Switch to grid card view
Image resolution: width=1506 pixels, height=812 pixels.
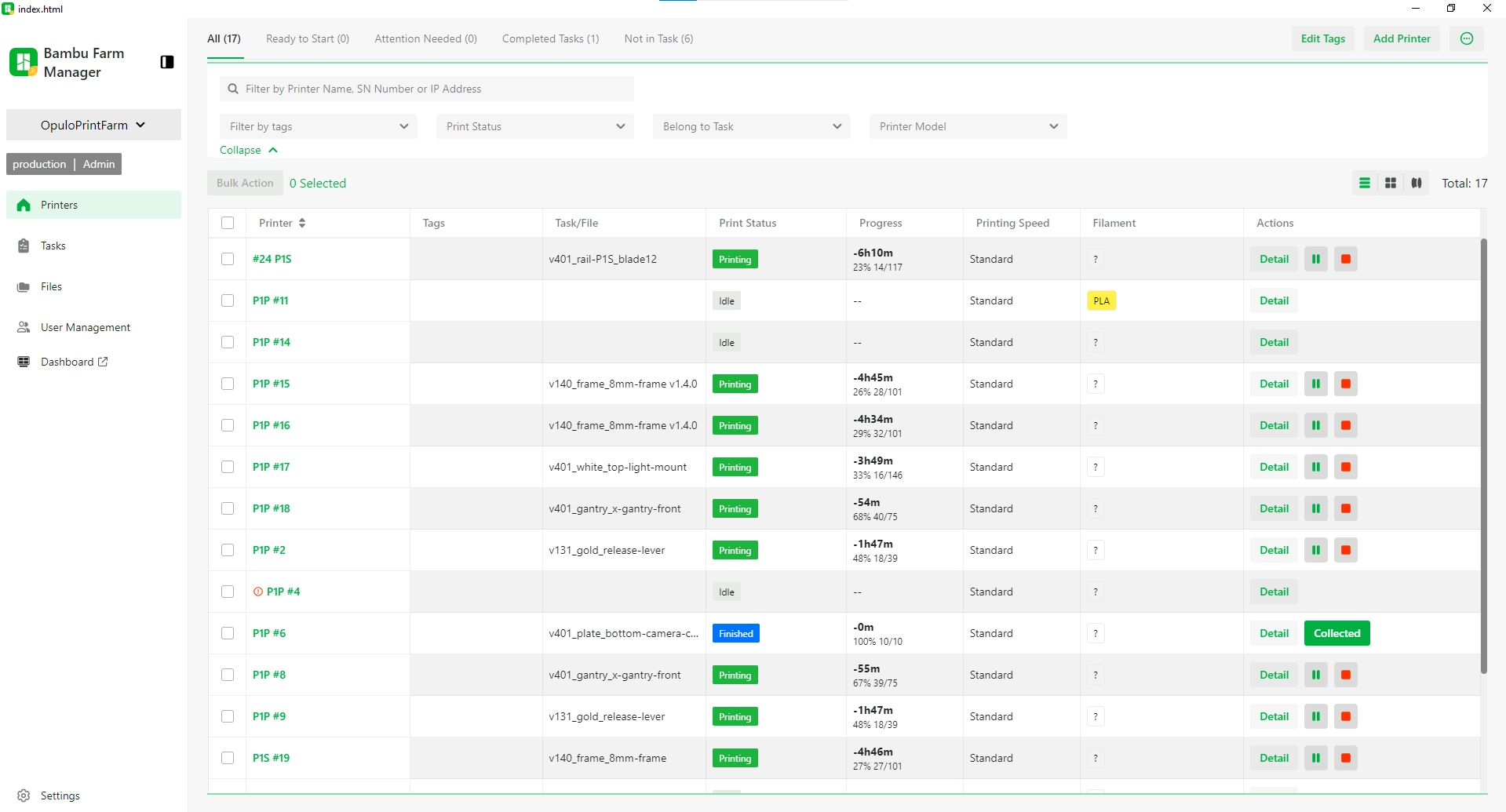[1391, 183]
